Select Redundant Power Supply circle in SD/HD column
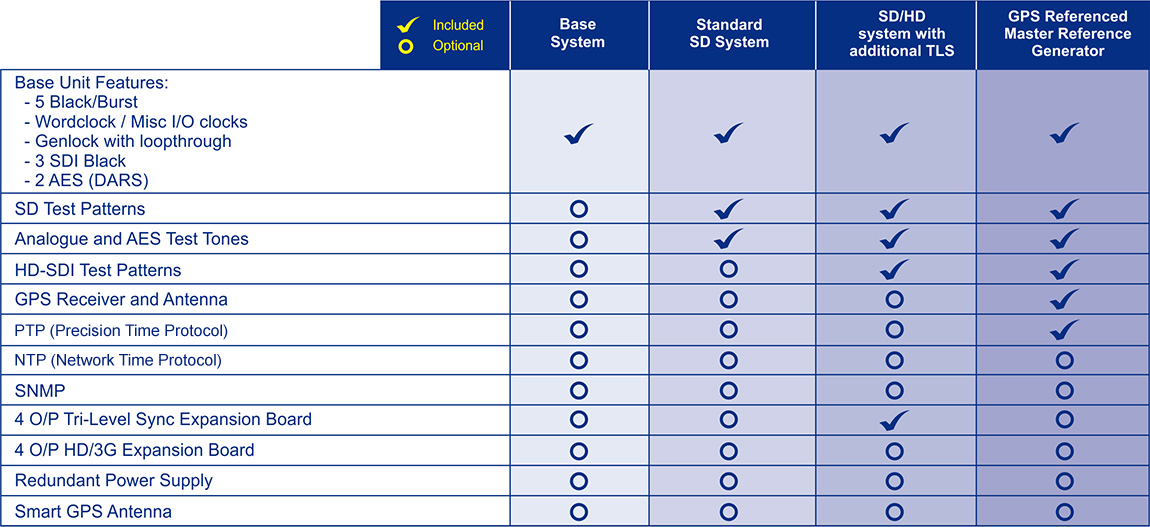Screen dimensions: 1150x527 coord(894,481)
